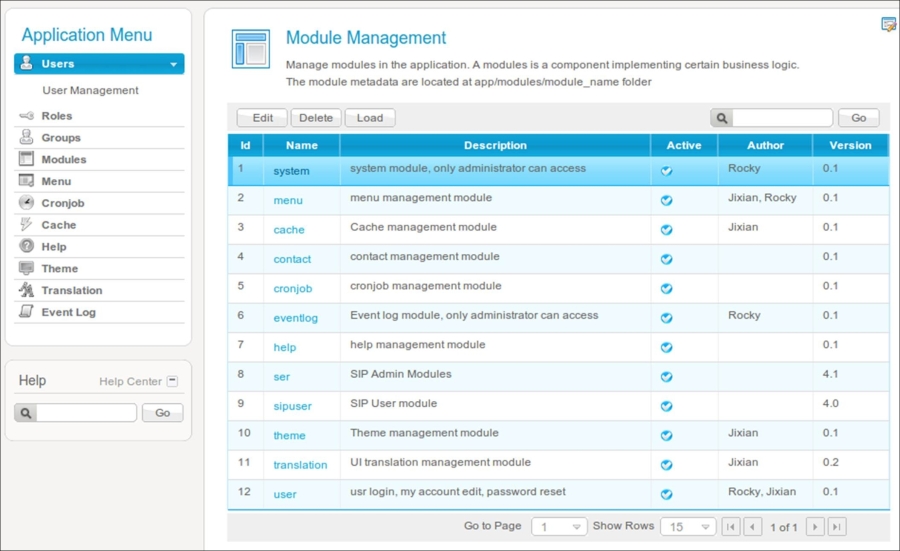900x551 pixels.
Task: Toggle Active checkmark for menu module
Action: 666,200
